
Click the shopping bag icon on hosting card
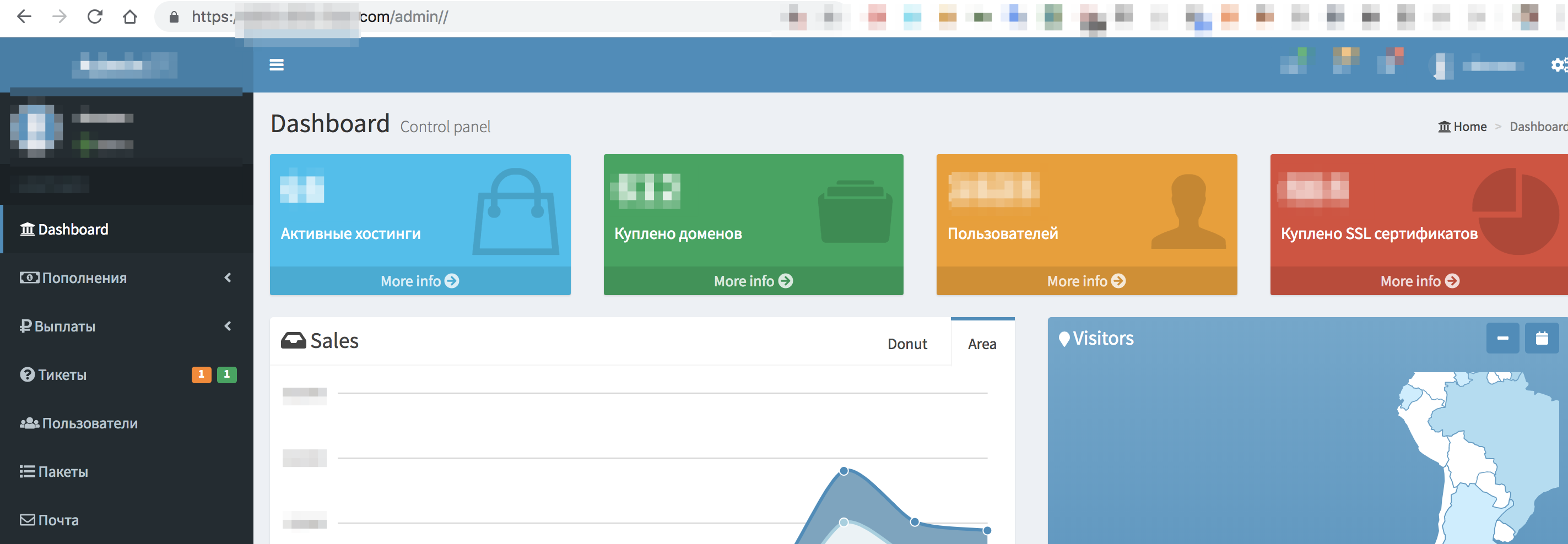[516, 213]
